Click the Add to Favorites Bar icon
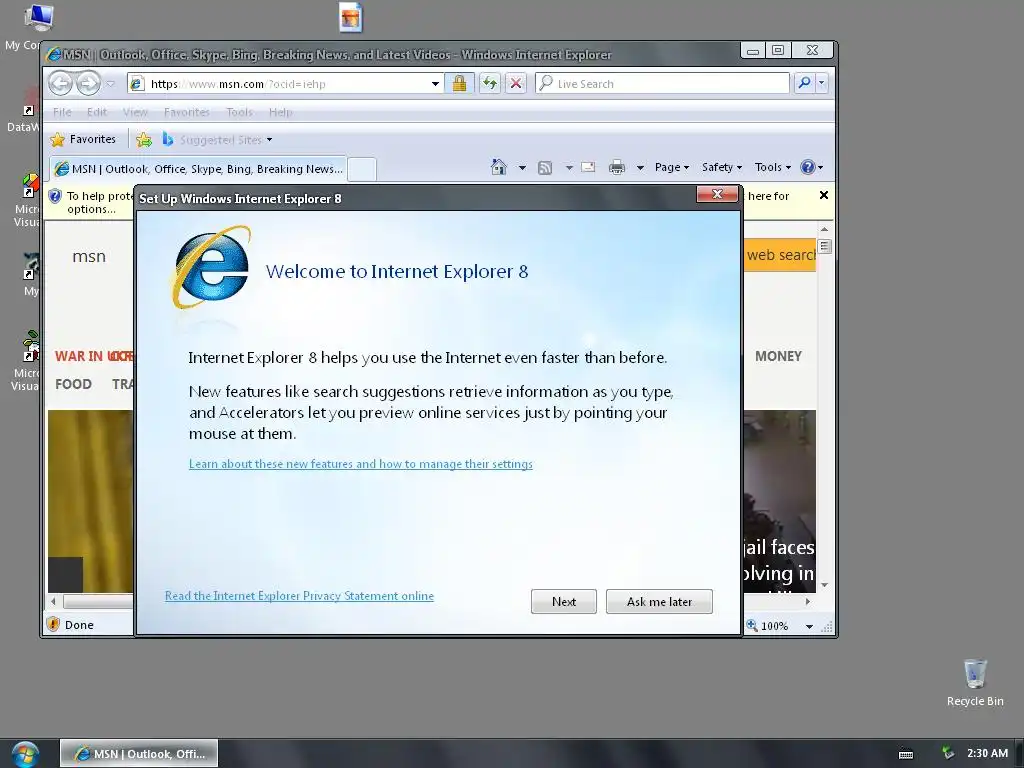1024x768 pixels. [144, 139]
